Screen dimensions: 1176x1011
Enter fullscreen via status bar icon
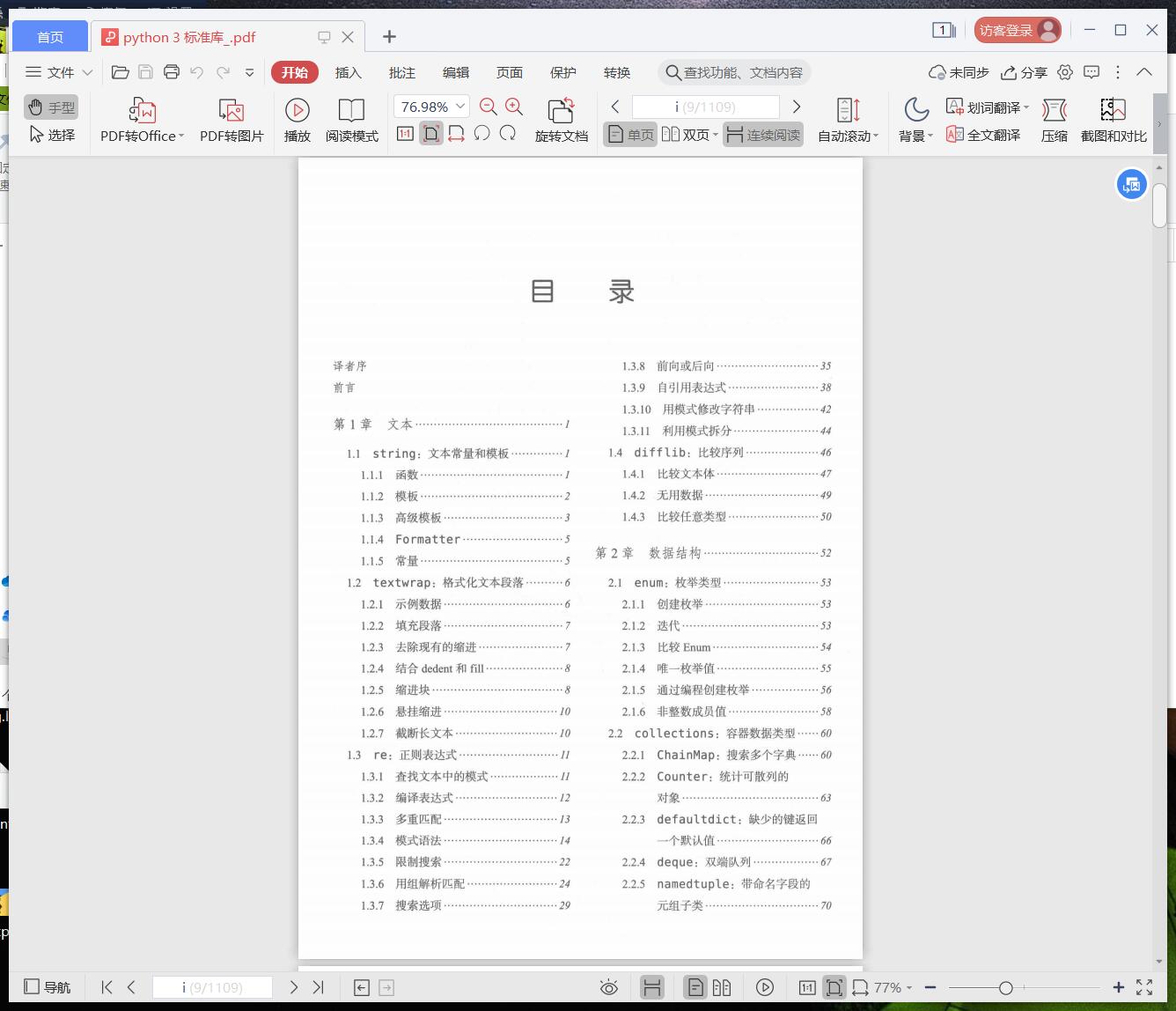tap(1144, 987)
